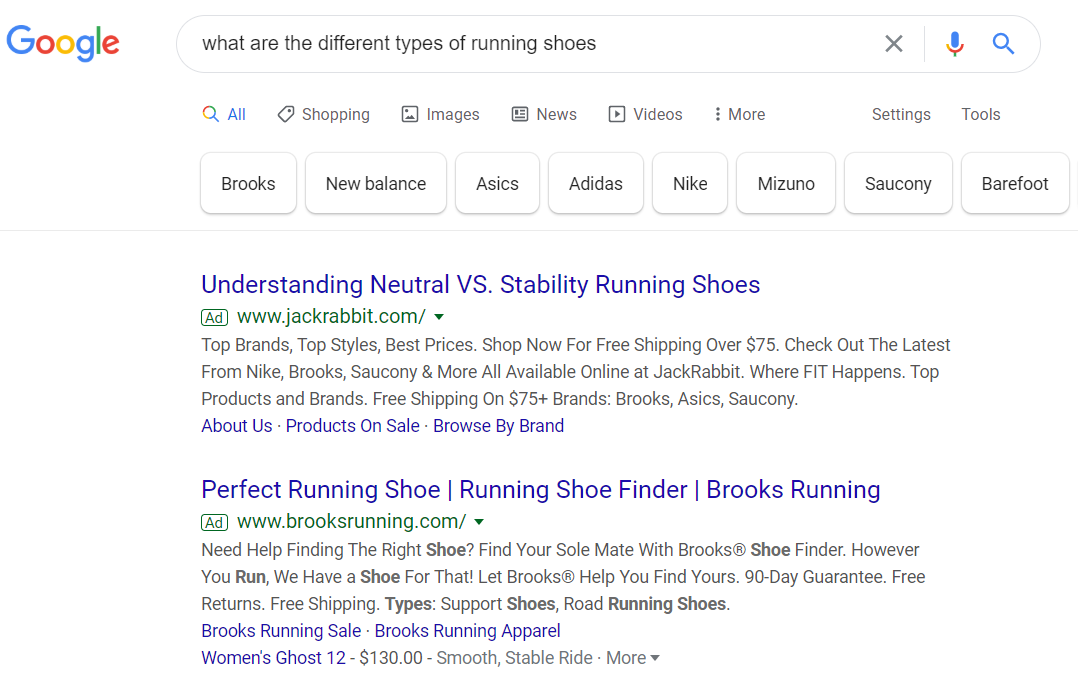Open search Settings
The width and height of the screenshot is (1078, 690).
901,114
